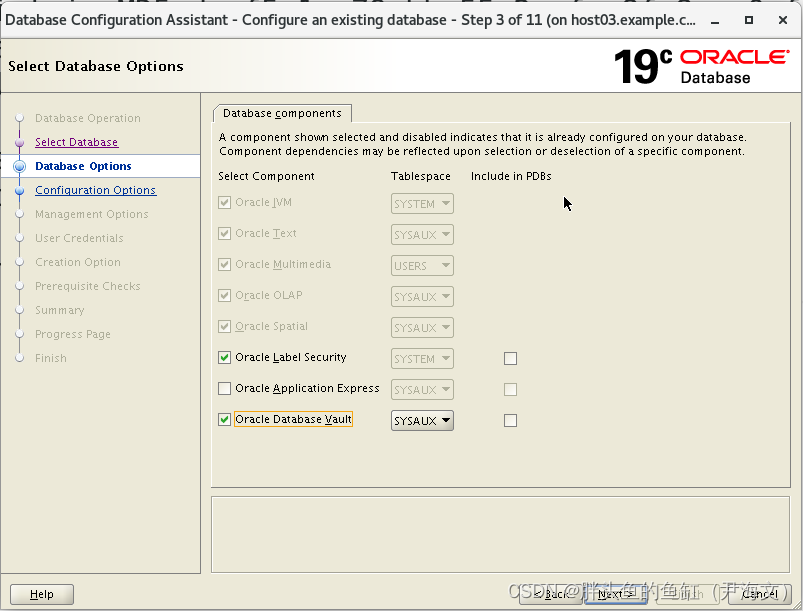Click the Oracle Database Vault label
The image size is (803, 611).
pyautogui.click(x=293, y=419)
